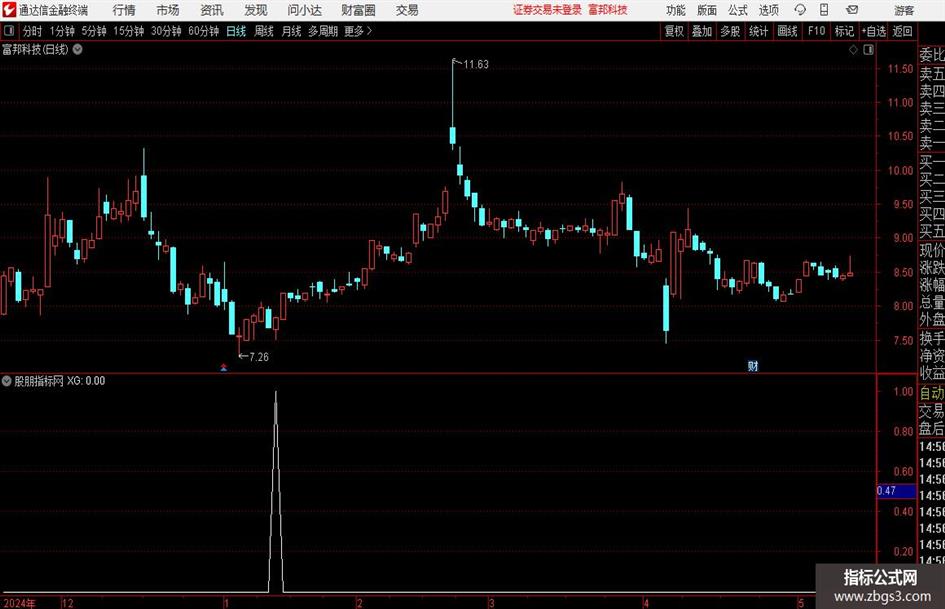
Task: Click the 画线 drawing button
Action: [x=787, y=31]
